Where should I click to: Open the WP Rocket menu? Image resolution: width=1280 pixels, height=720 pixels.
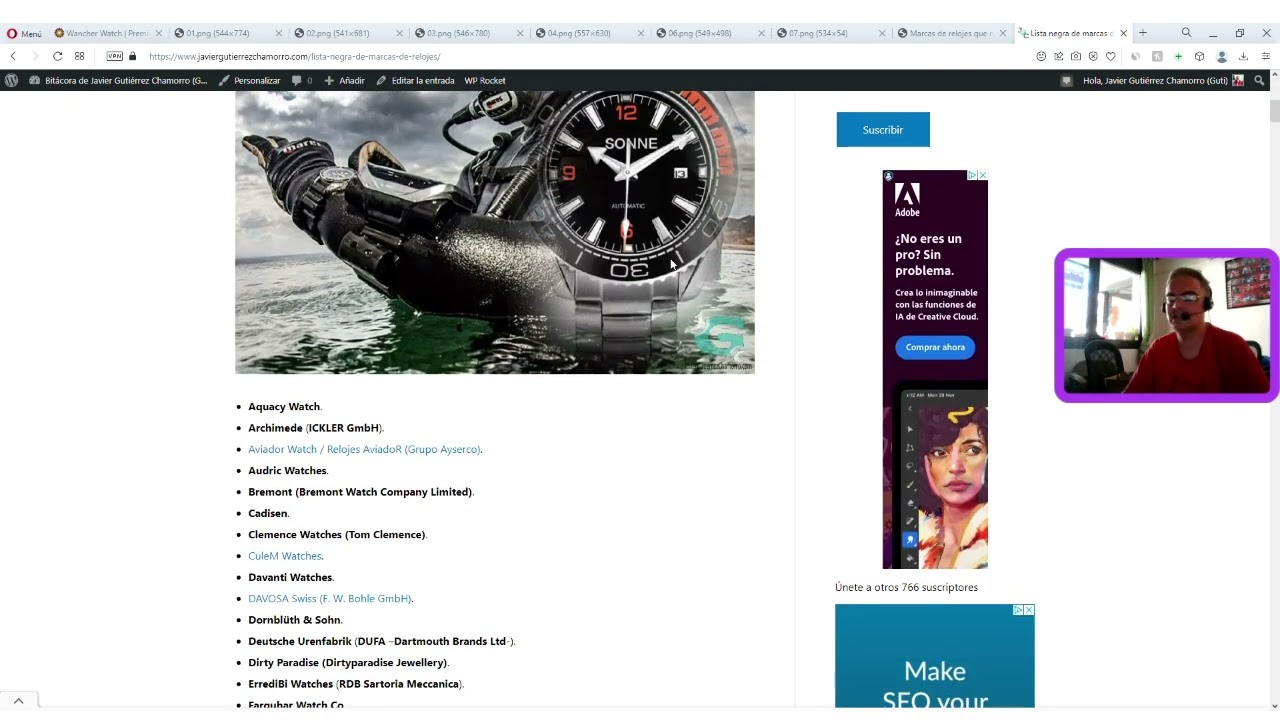pyautogui.click(x=485, y=80)
